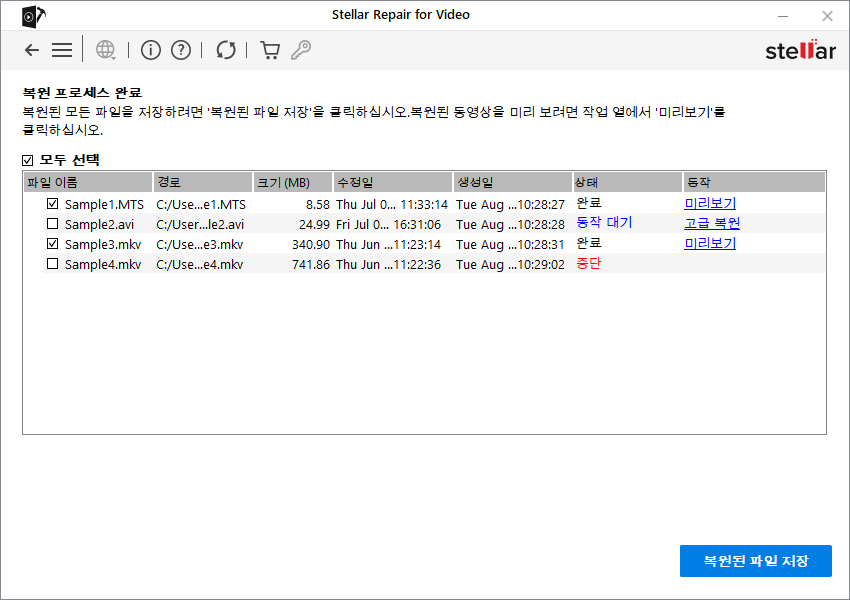Screen dimensions: 850x600
Task: Sort by 상태 column header
Action: (x=628, y=182)
